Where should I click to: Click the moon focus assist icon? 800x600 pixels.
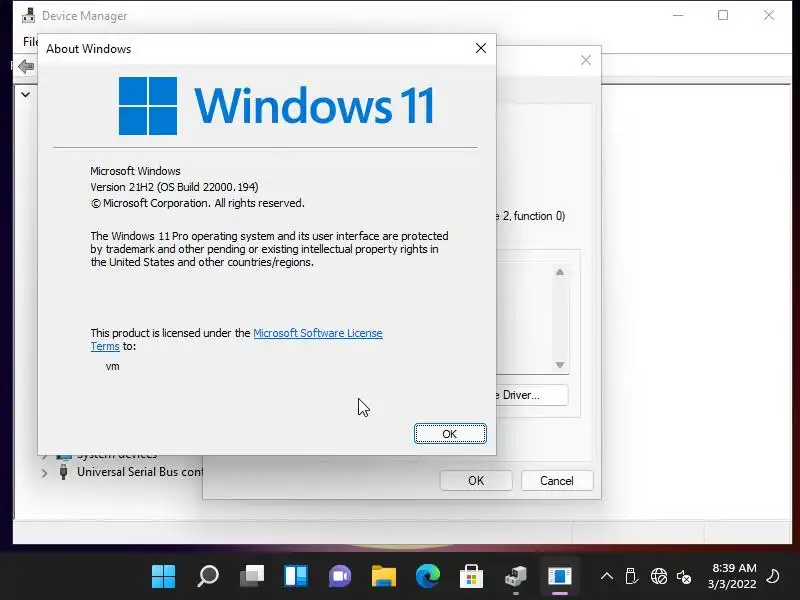(x=773, y=576)
